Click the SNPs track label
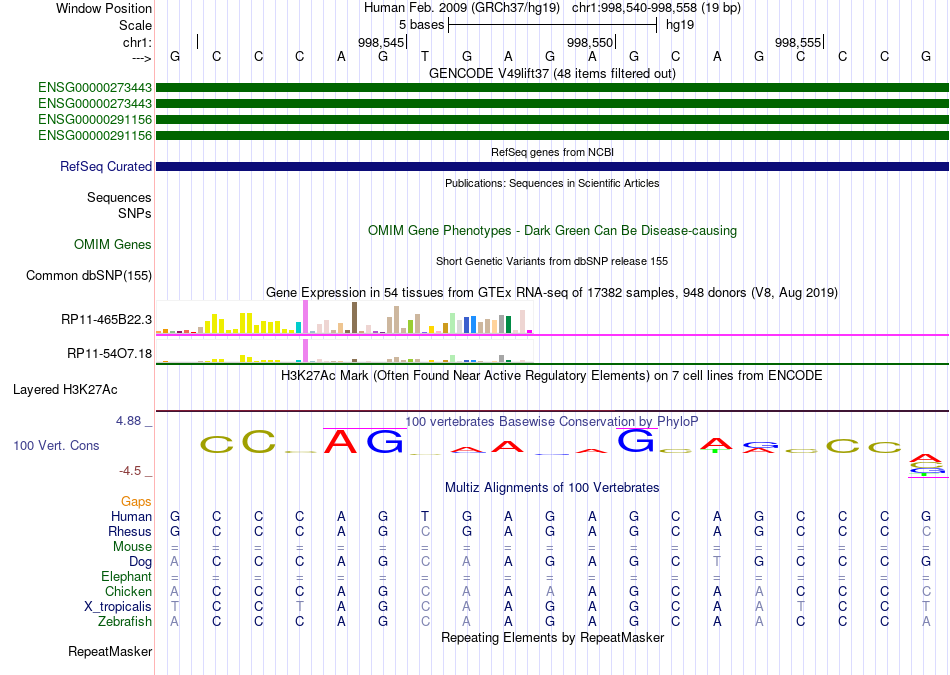 coord(135,213)
